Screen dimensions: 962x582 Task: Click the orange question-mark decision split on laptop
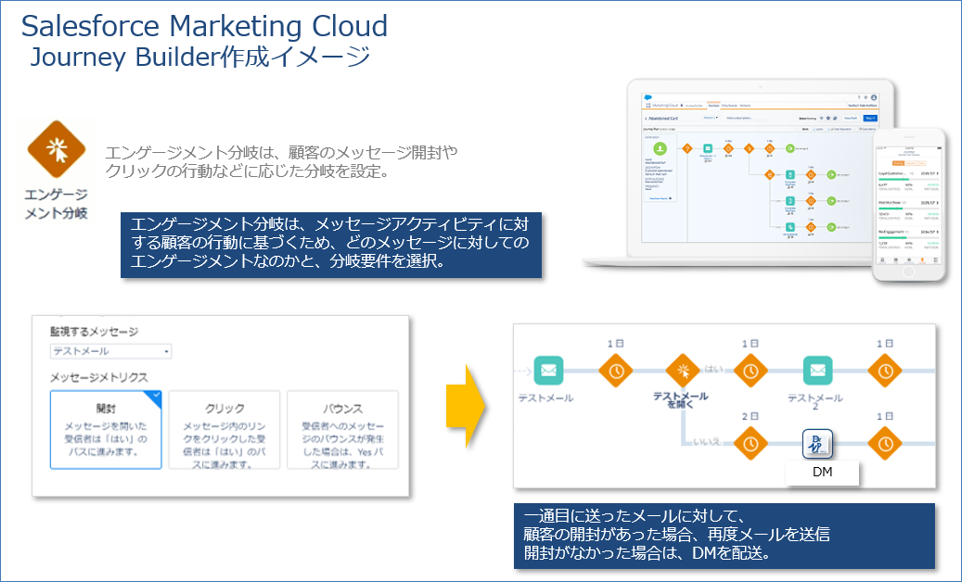[687, 148]
